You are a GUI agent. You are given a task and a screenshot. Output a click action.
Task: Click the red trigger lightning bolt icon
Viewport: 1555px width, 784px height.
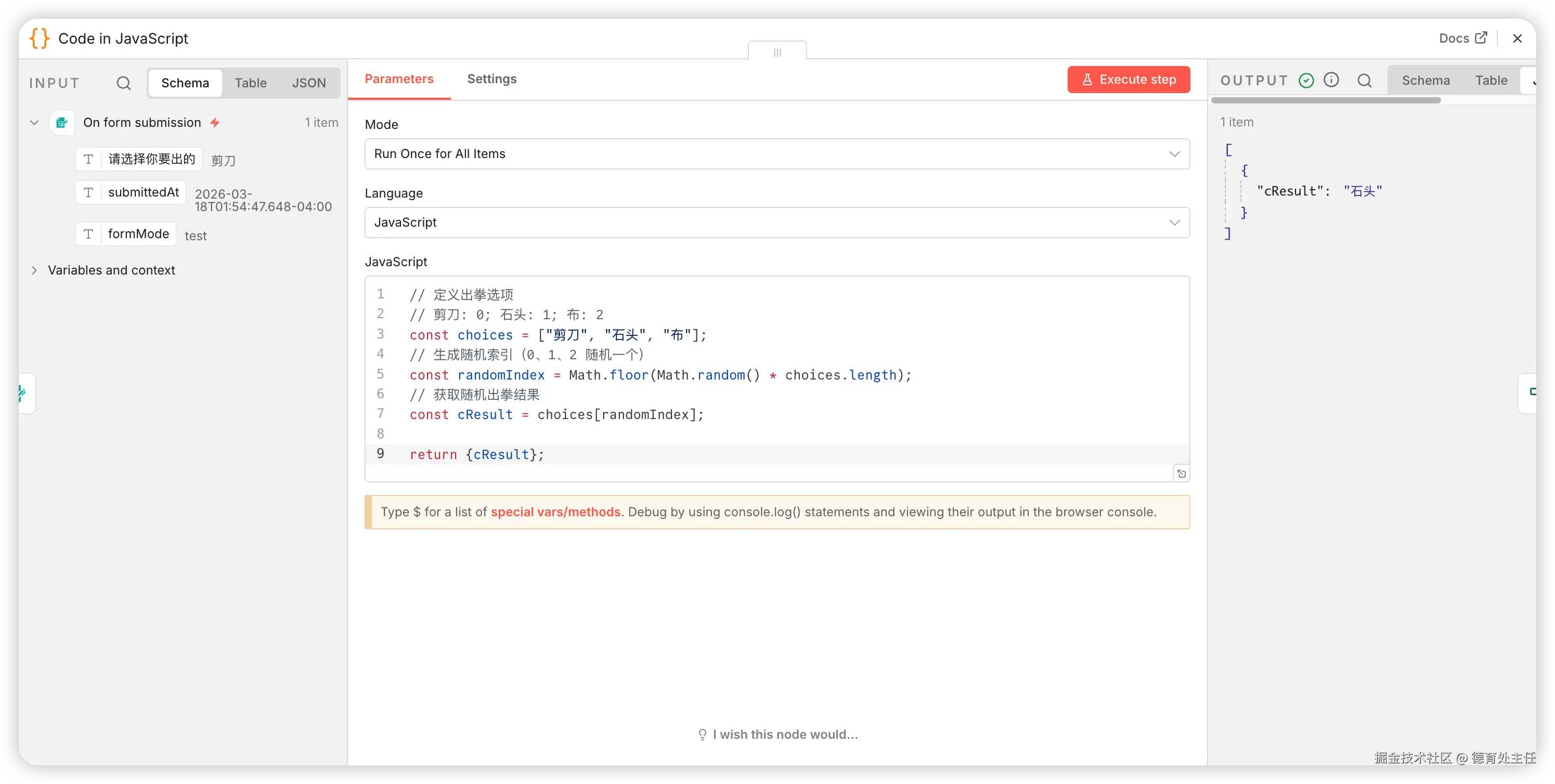click(215, 123)
